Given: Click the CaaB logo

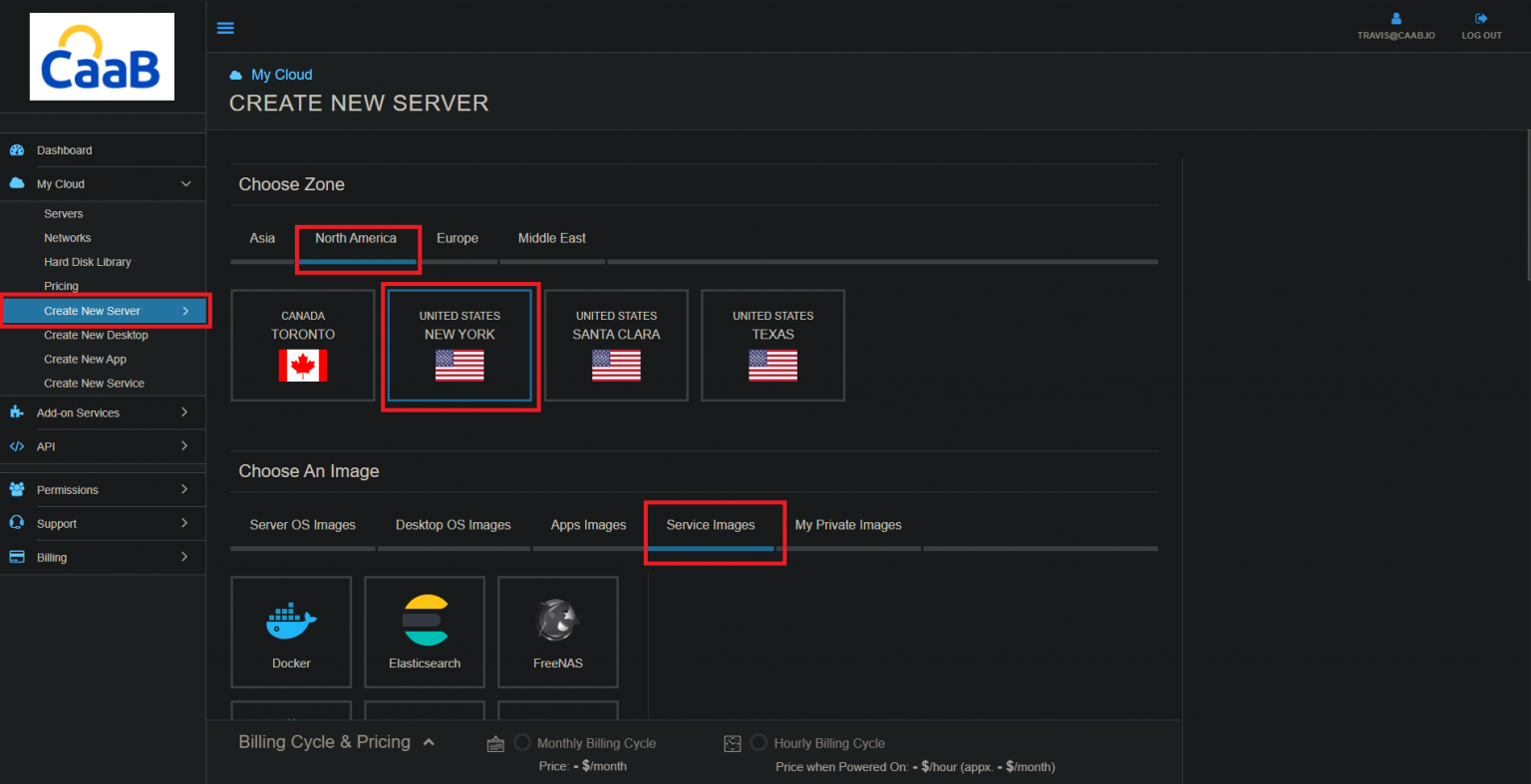Looking at the screenshot, I should (x=101, y=56).
